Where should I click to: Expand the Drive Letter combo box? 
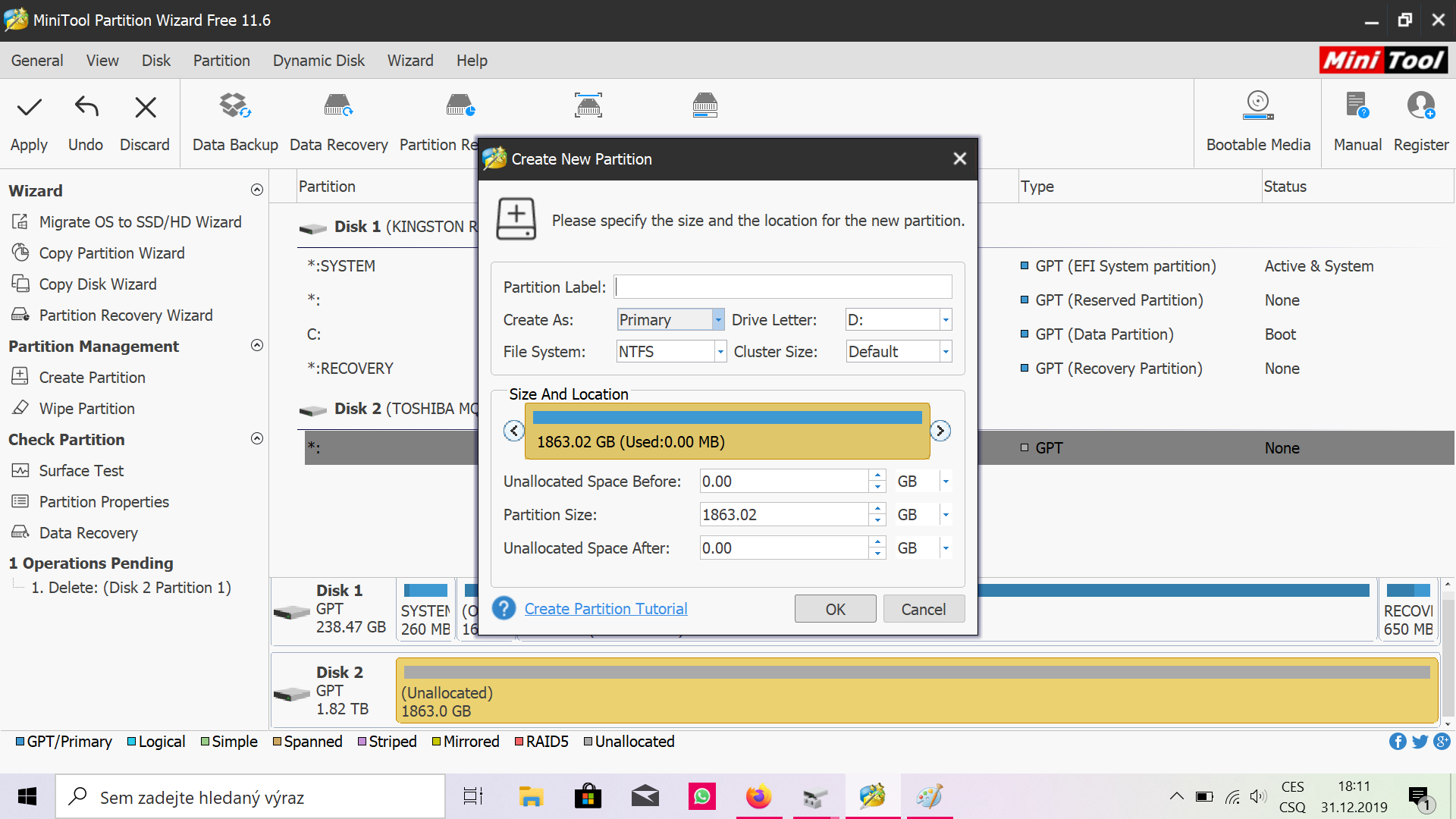(x=945, y=320)
